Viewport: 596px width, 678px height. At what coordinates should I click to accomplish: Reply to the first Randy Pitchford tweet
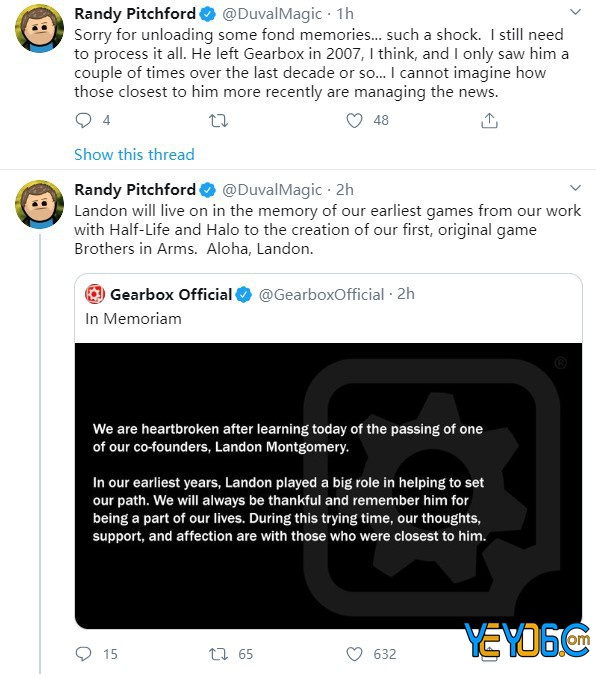(83, 120)
